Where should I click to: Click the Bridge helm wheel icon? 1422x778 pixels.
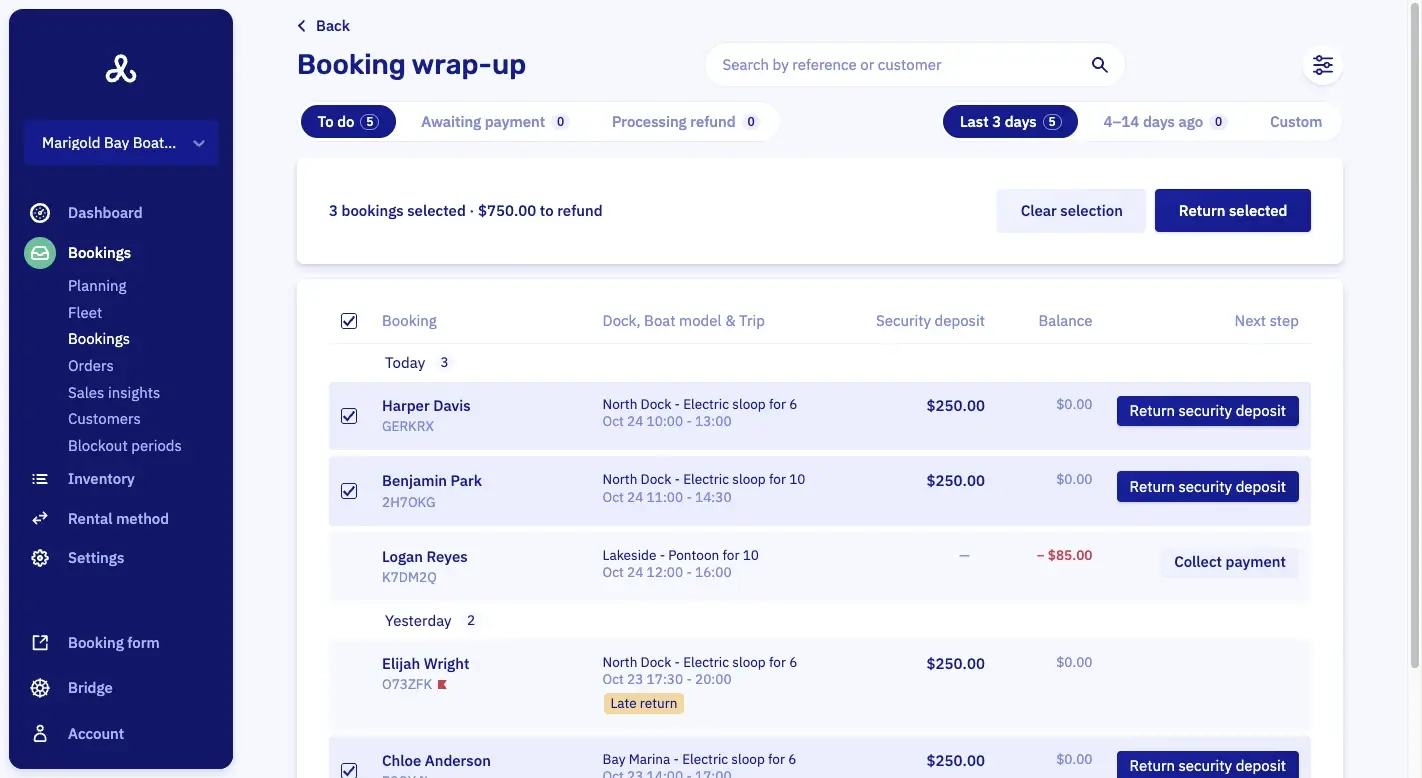pyautogui.click(x=40, y=688)
